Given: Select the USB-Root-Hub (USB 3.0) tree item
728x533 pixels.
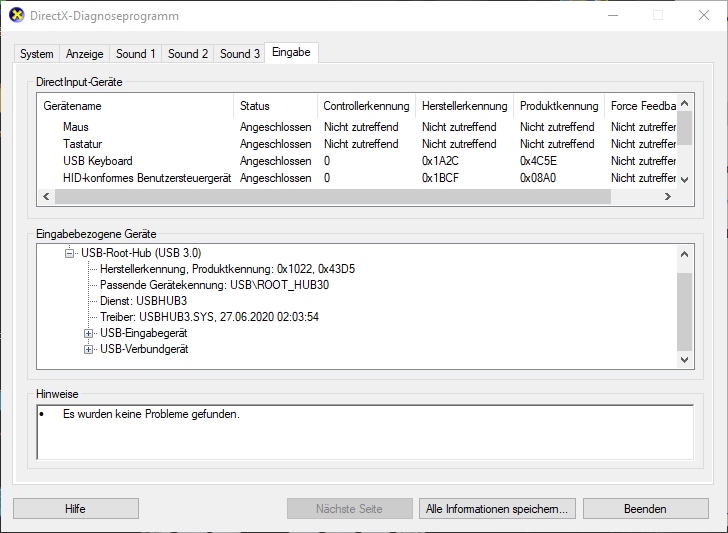Looking at the screenshot, I should click(x=141, y=253).
